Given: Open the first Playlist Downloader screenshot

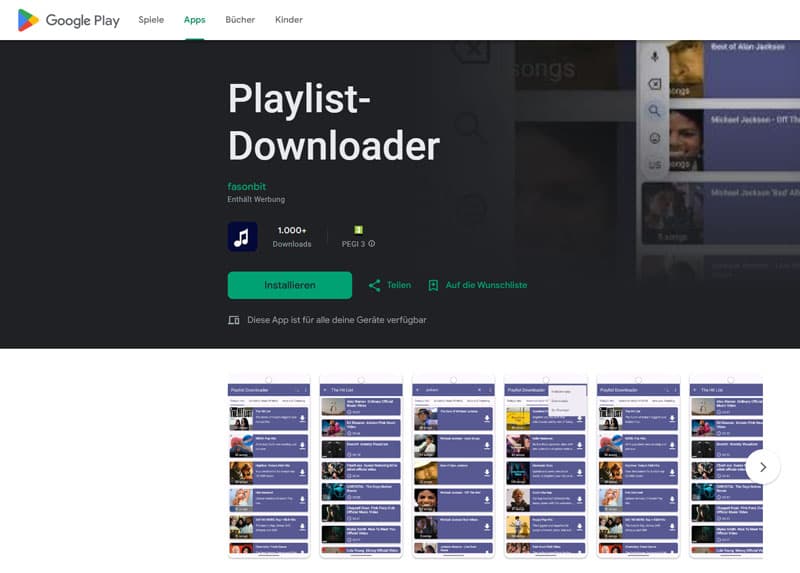Looking at the screenshot, I should pos(269,467).
